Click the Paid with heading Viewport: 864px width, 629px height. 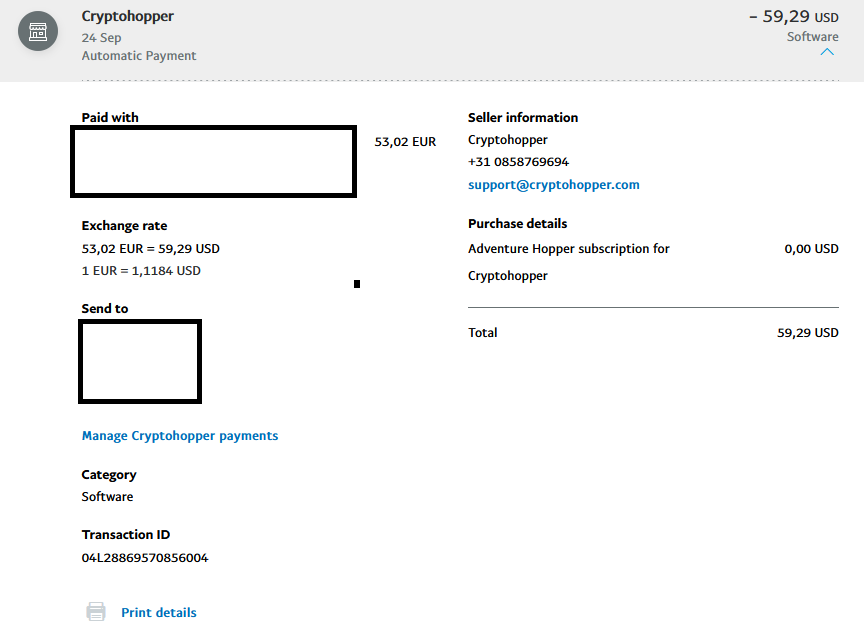click(110, 118)
